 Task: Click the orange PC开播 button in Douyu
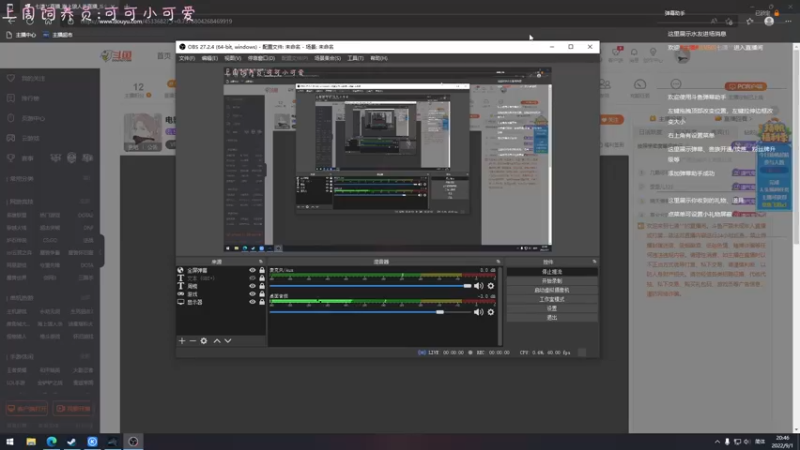pos(746,86)
